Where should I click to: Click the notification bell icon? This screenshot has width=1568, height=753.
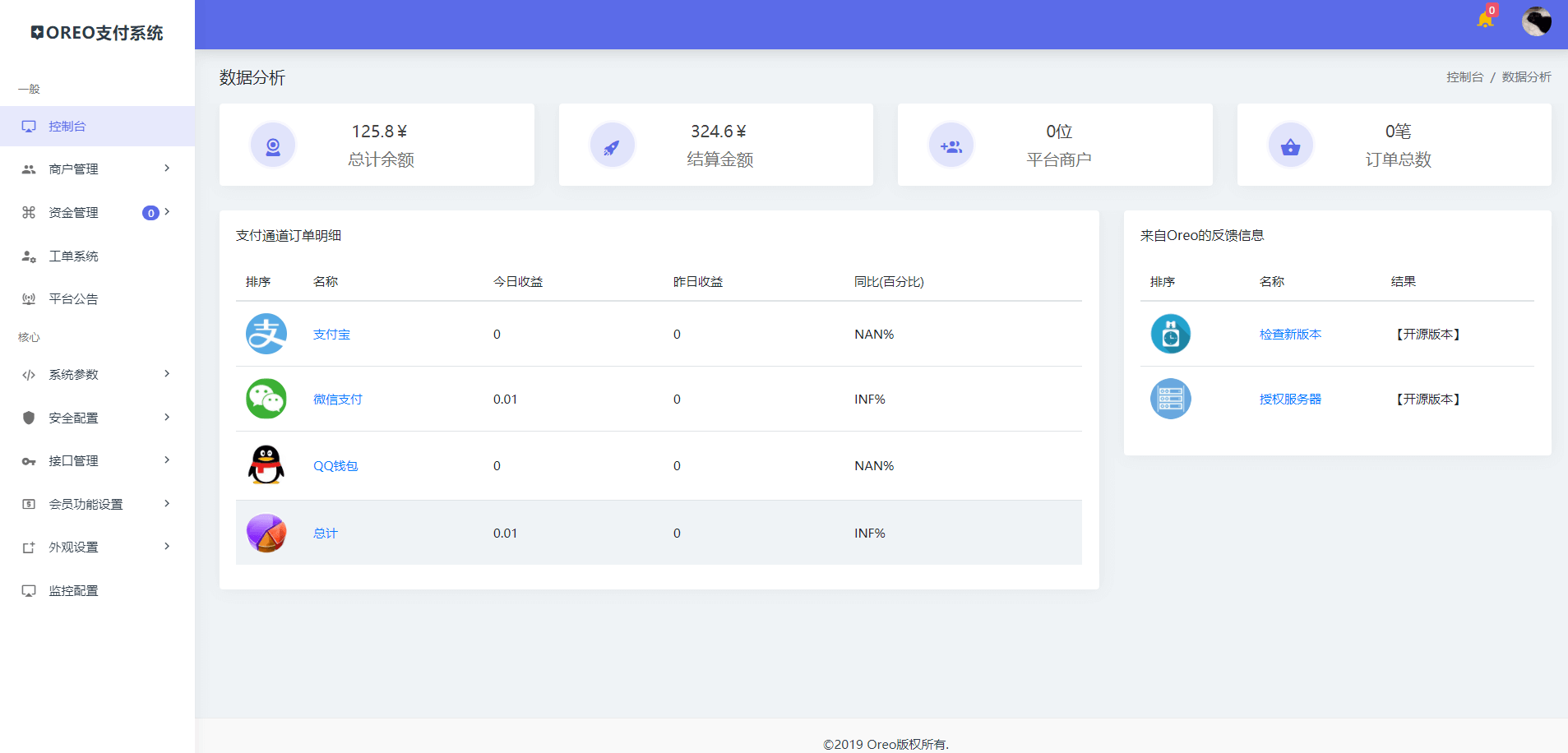(x=1484, y=20)
